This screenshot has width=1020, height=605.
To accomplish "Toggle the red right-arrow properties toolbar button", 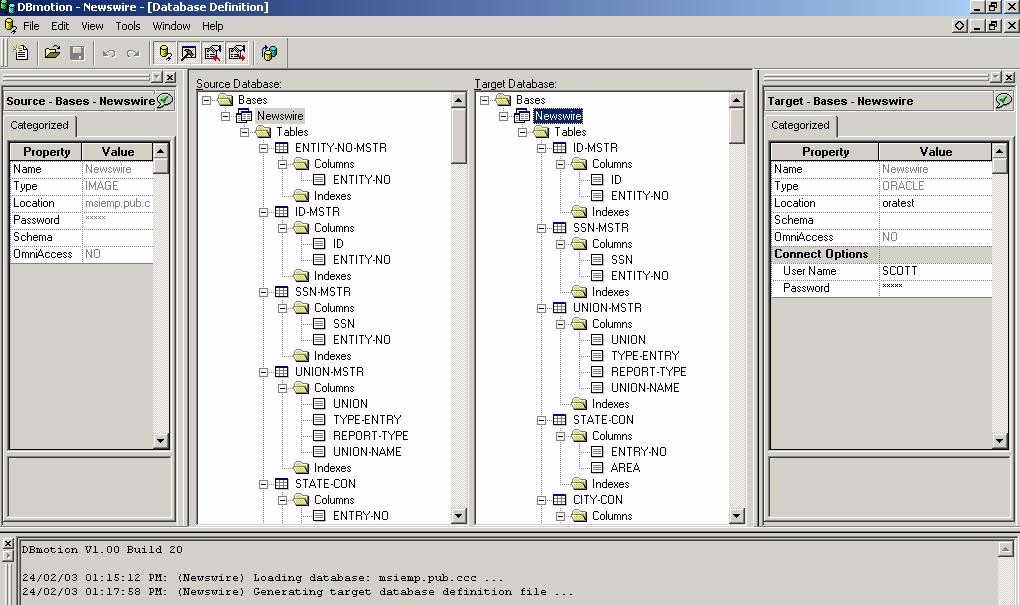I will coord(237,53).
